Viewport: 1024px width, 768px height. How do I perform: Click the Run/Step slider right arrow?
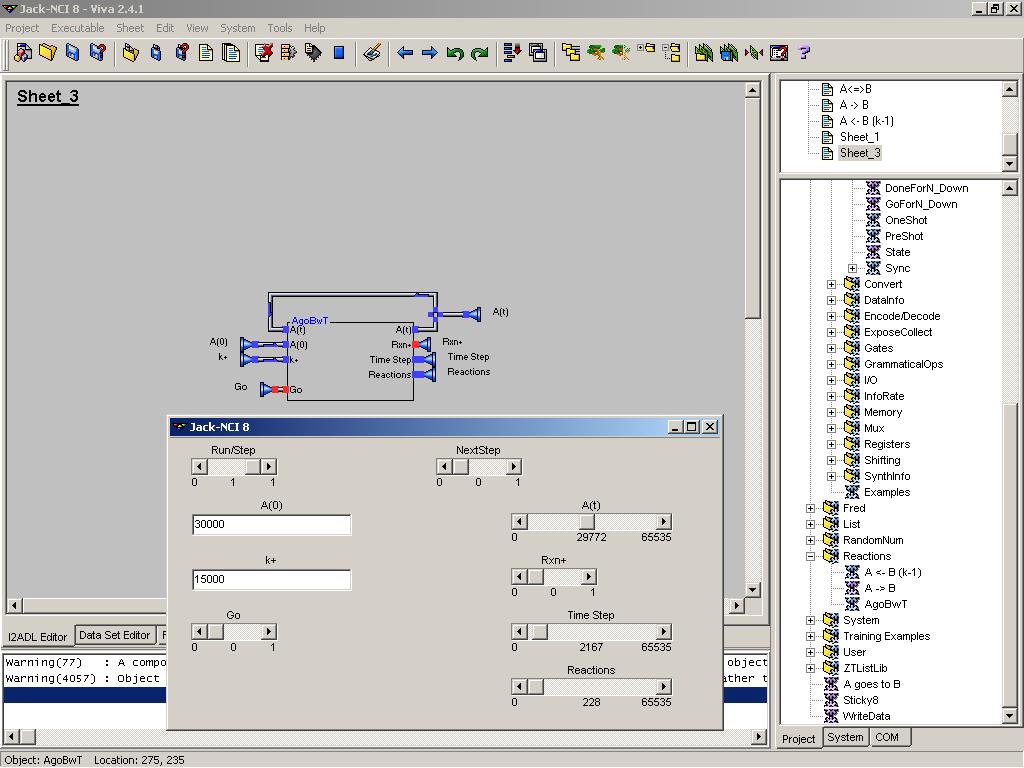269,467
